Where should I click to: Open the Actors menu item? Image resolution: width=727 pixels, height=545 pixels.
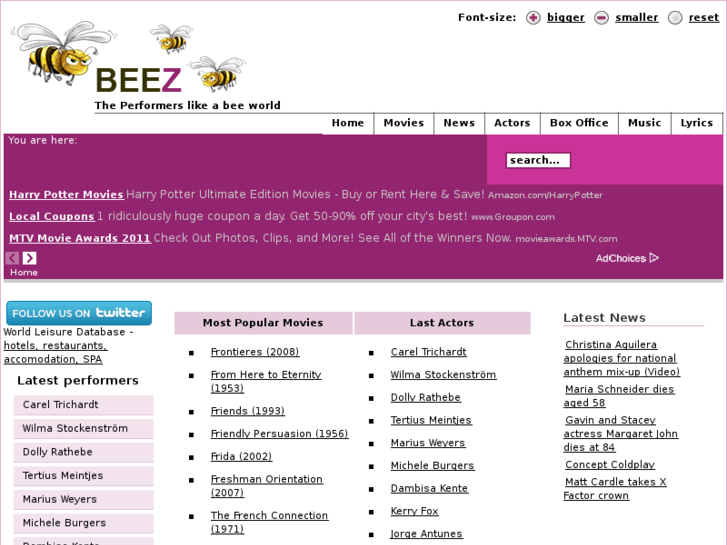point(512,123)
